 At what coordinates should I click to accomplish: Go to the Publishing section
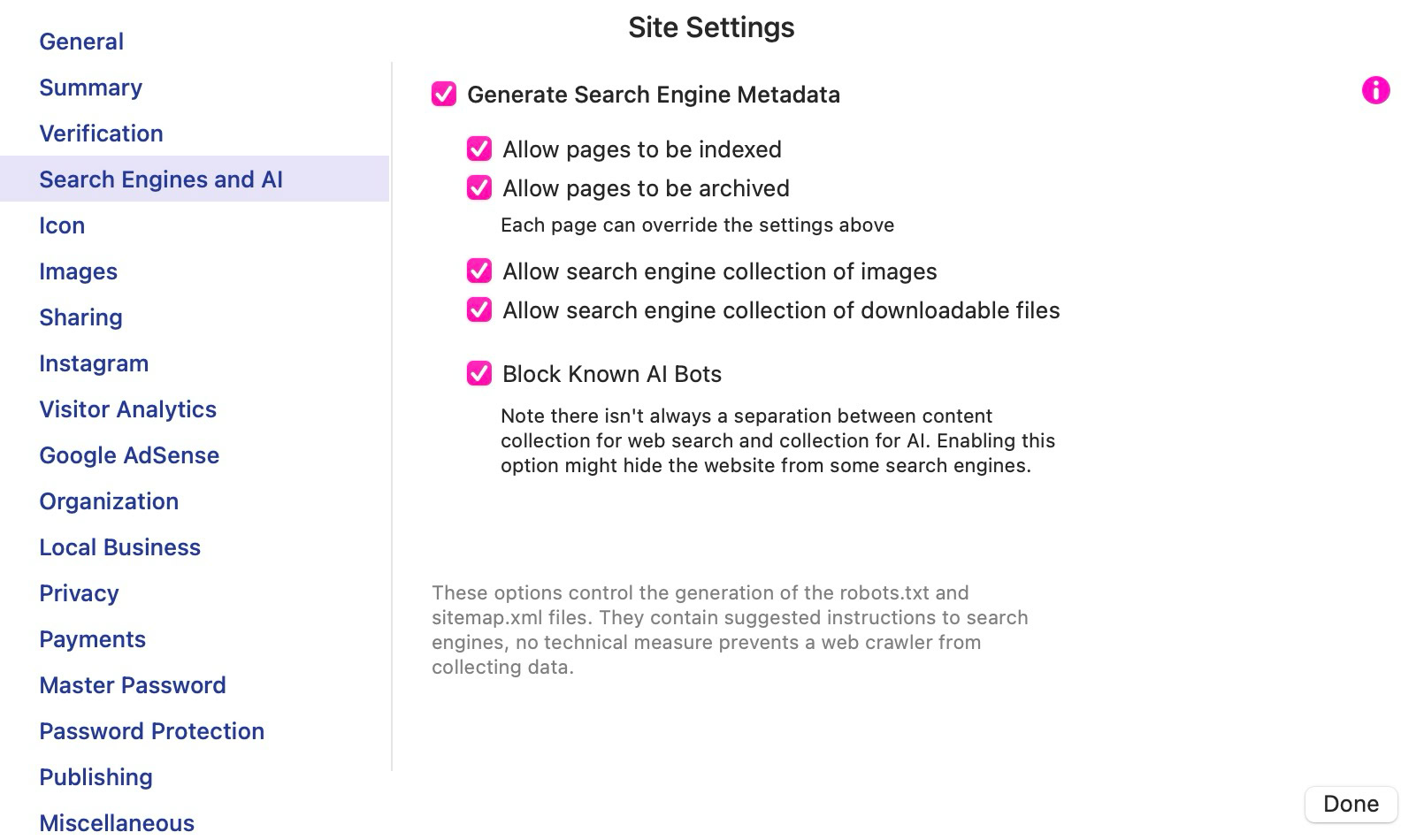(x=96, y=777)
